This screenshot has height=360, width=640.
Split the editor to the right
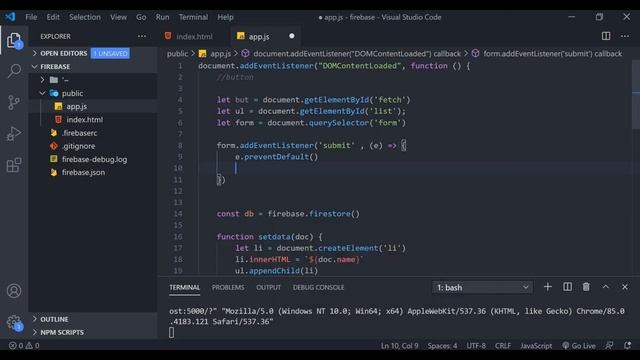tap(606, 36)
